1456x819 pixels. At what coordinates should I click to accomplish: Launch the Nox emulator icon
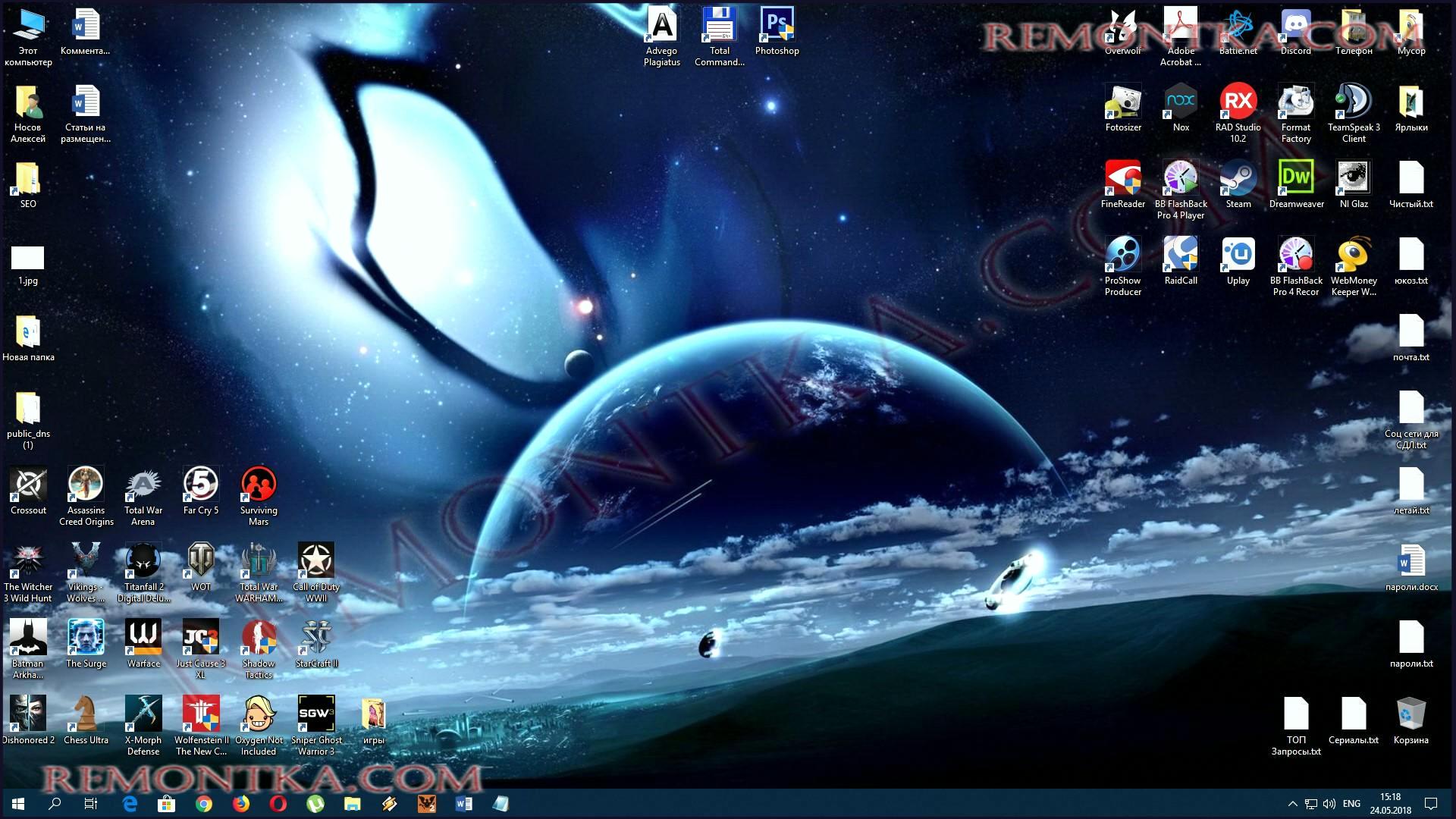pos(1181,108)
